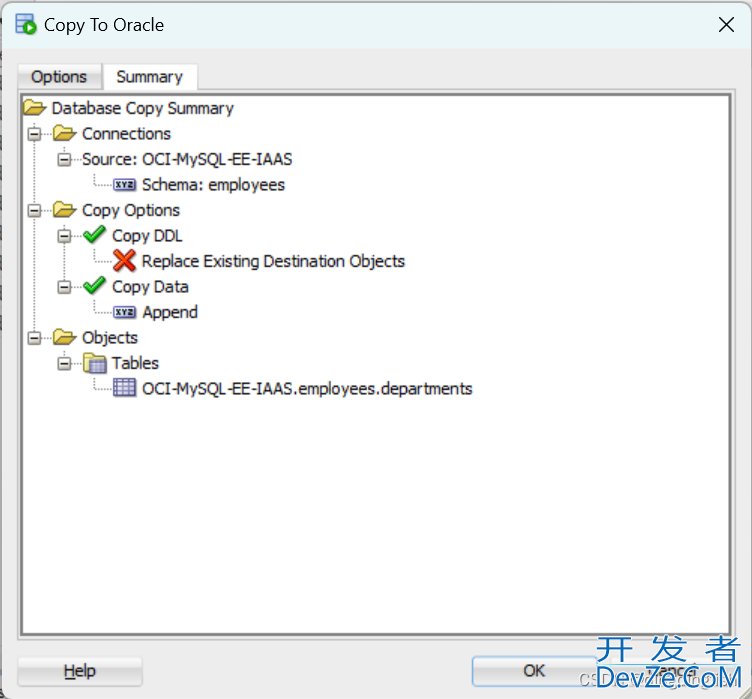
Task: Select the Copy Options label
Action: (x=130, y=211)
